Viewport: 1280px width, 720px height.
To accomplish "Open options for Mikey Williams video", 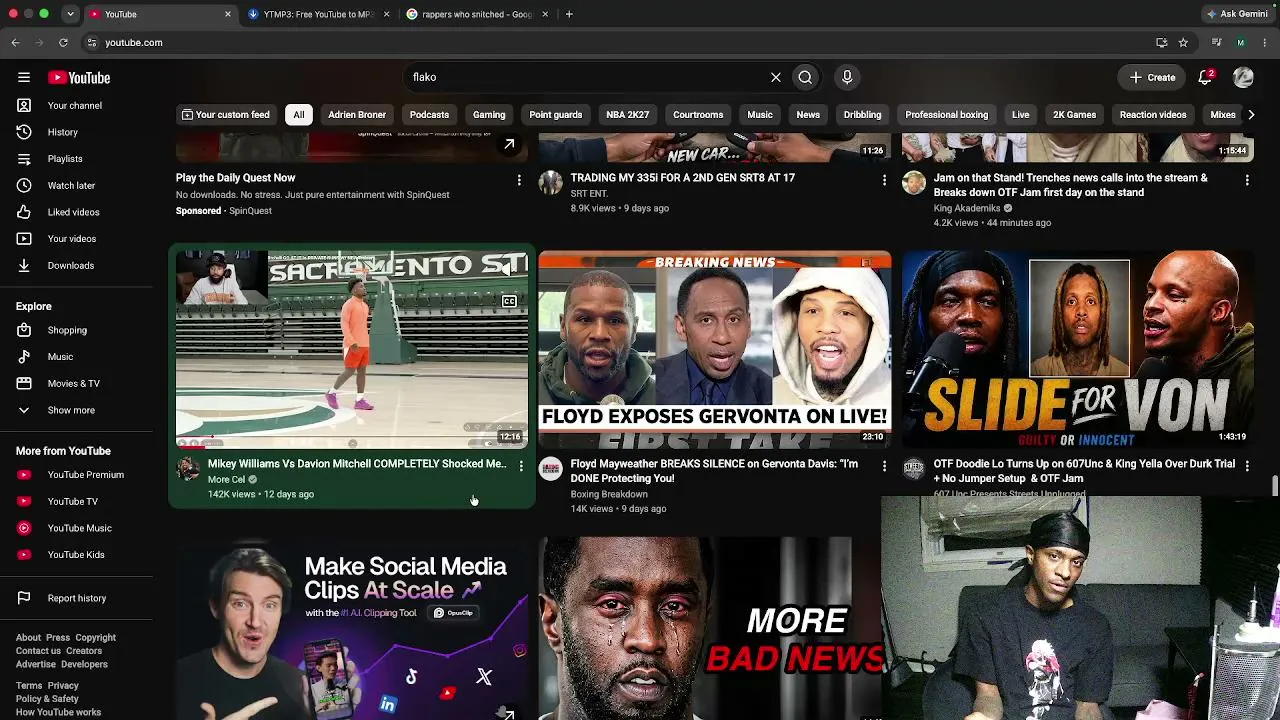I will (521, 466).
